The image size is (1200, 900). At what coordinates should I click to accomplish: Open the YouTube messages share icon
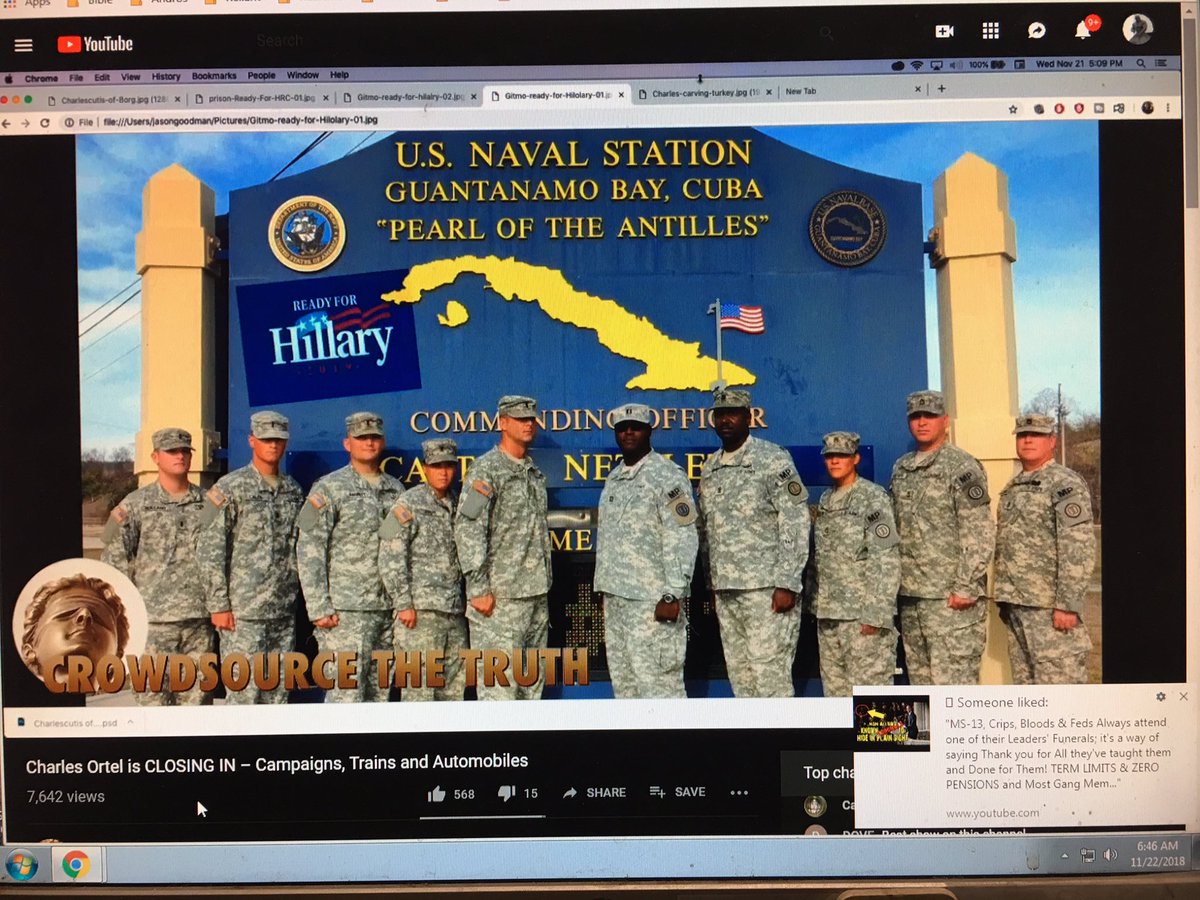point(1036,31)
